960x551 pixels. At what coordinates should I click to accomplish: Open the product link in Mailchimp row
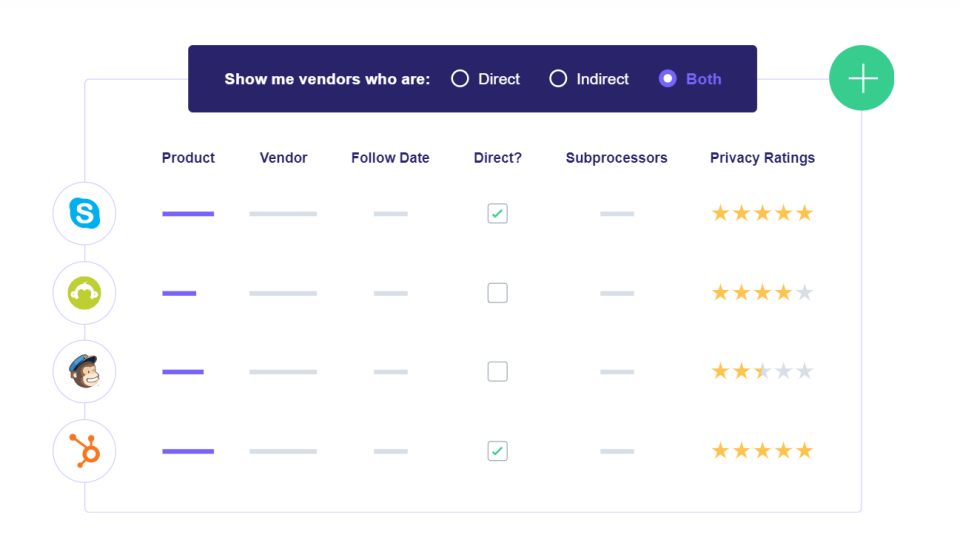pyautogui.click(x=182, y=372)
